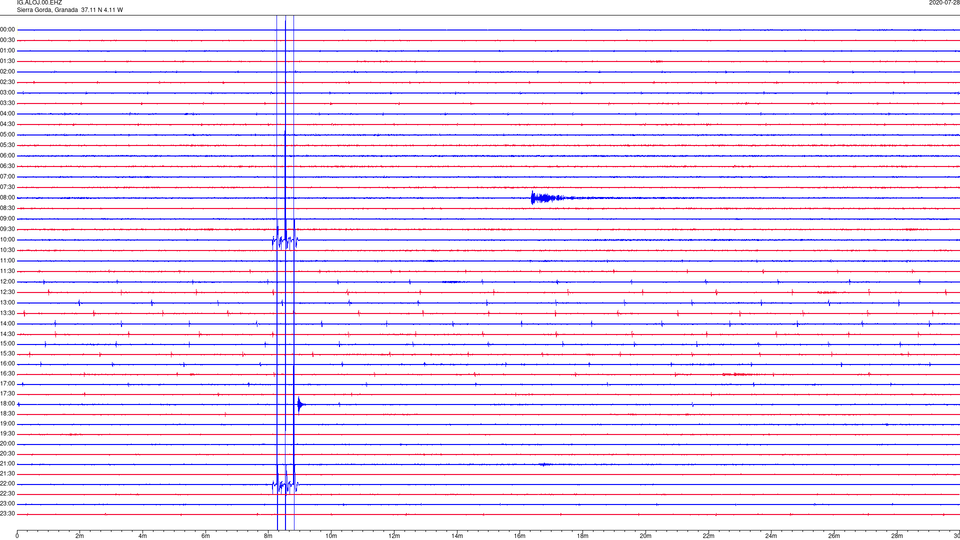Select the 03:00 trace time label
960x540 pixels.
click(x=8, y=92)
